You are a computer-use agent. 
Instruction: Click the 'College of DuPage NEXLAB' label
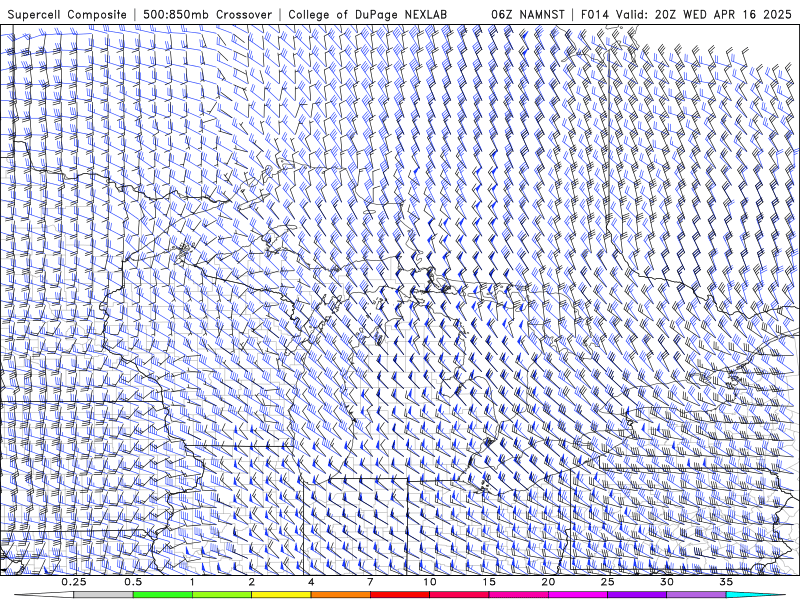click(367, 14)
